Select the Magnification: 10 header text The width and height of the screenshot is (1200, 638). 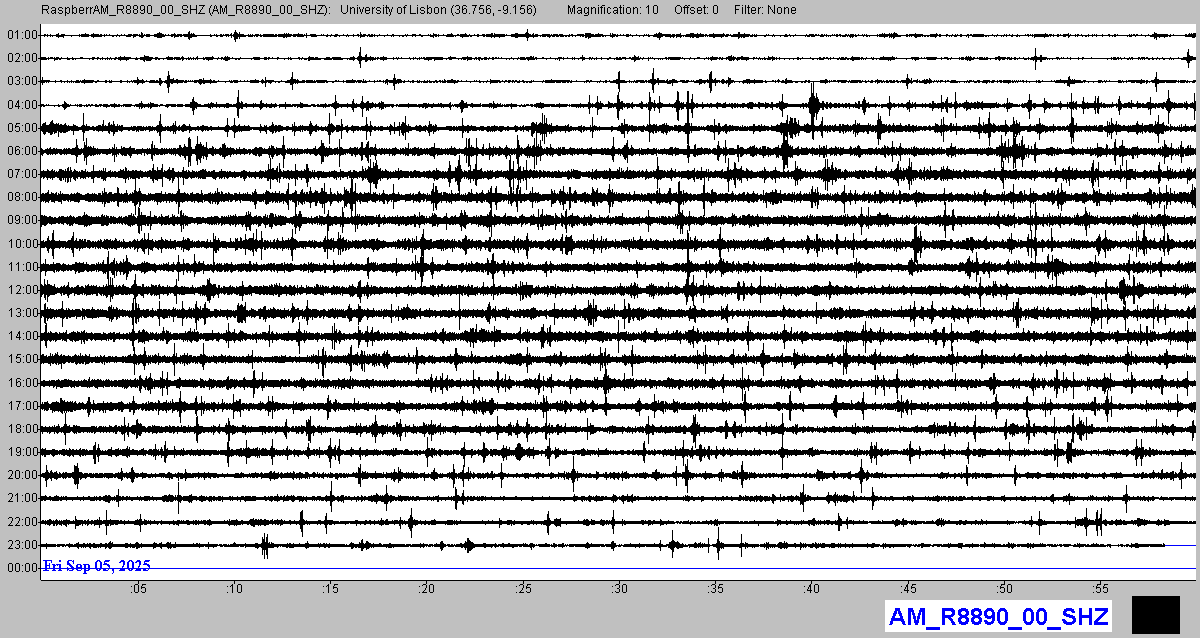point(612,10)
